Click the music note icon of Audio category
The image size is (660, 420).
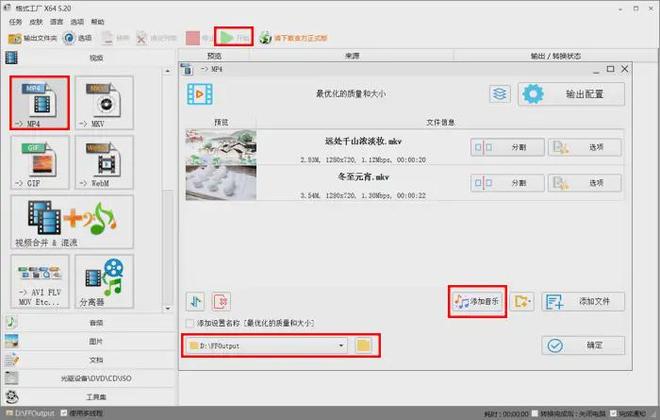click(11, 322)
